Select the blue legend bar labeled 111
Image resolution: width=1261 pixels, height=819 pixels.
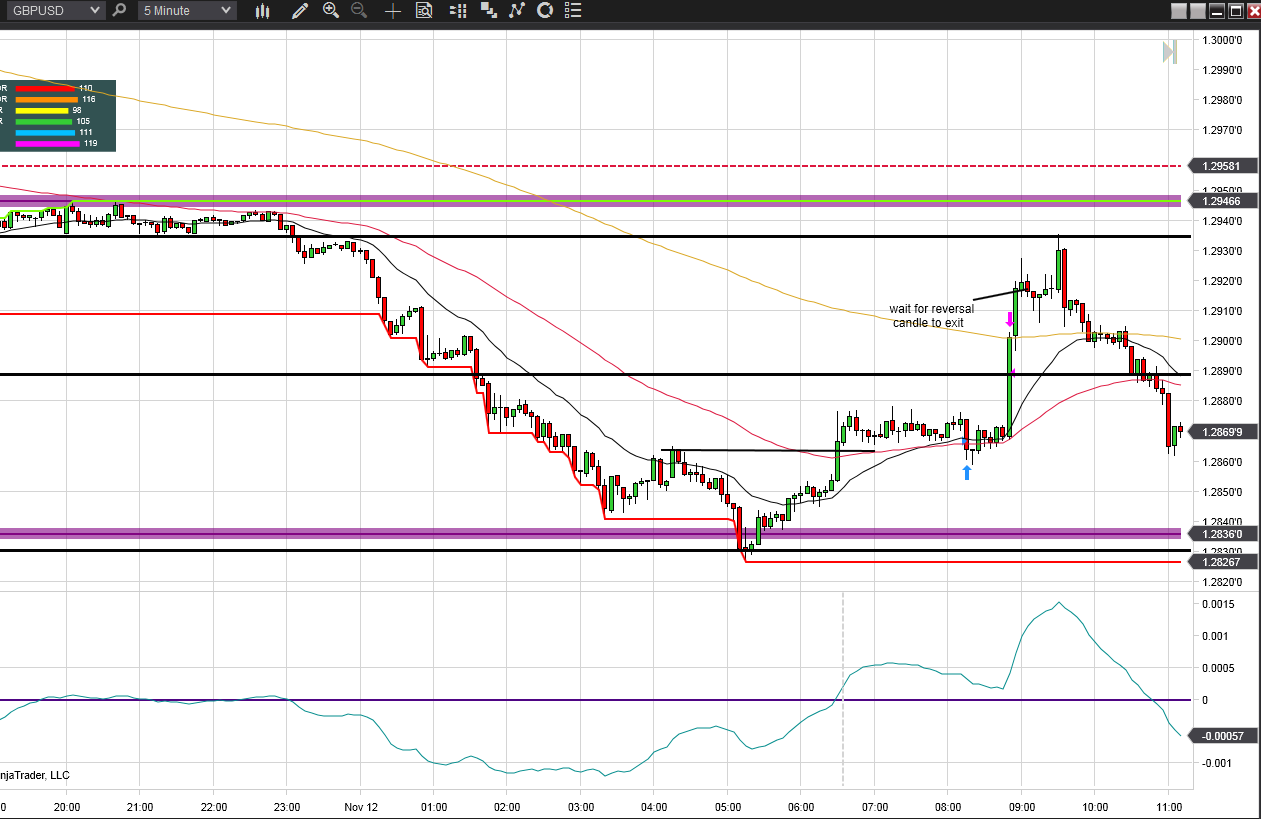pos(45,132)
